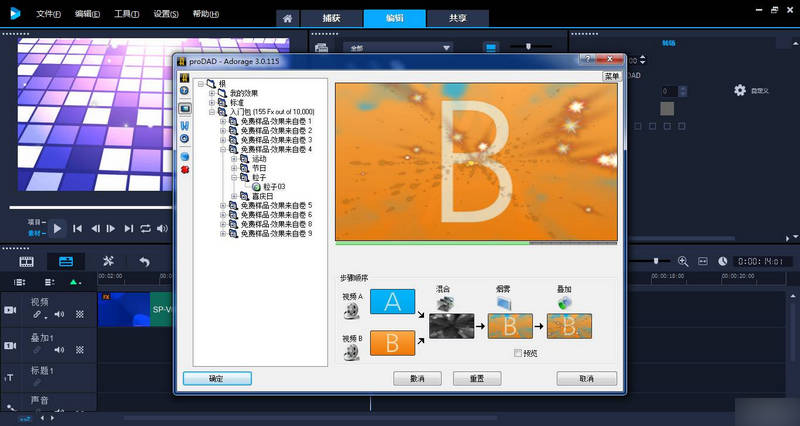The image size is (800, 426).
Task: Toggle track transparency on the 叠加1 track
Action: tap(80, 350)
